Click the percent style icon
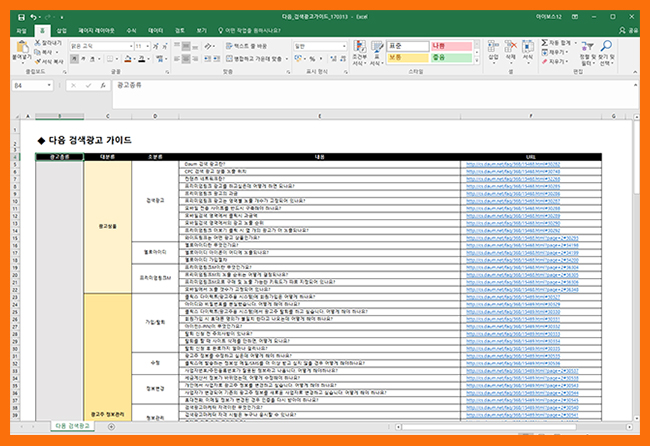The height and width of the screenshot is (446, 650). tap(312, 59)
